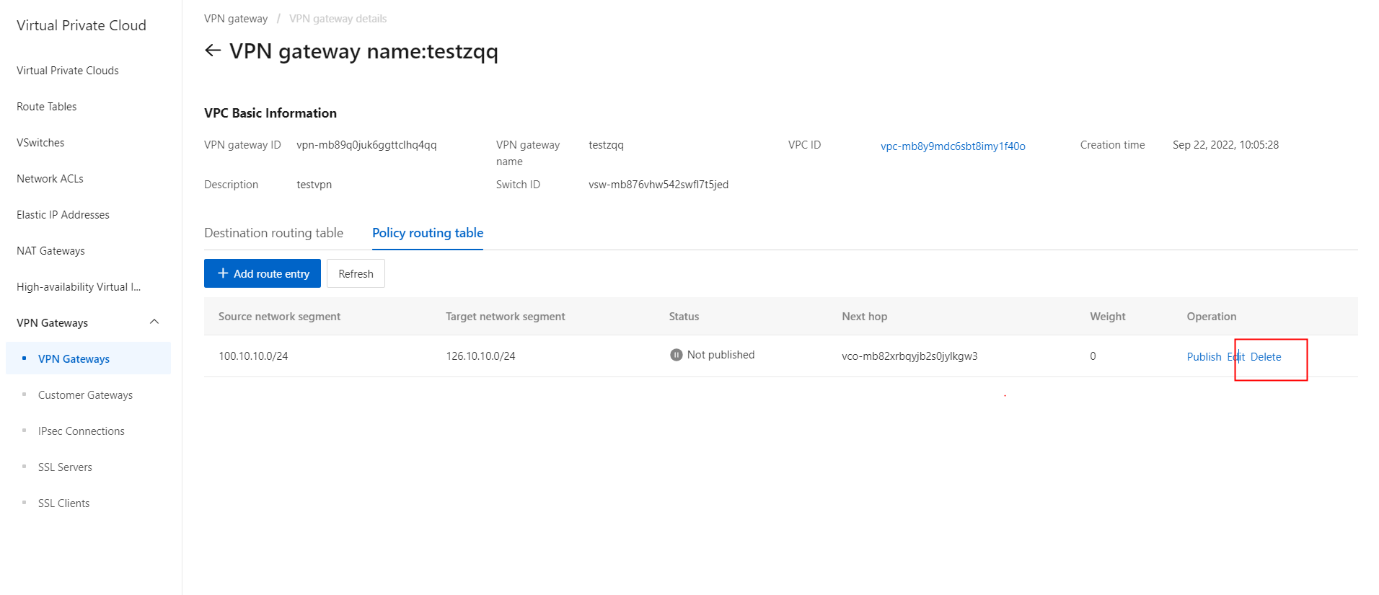This screenshot has width=1379, height=595.
Task: Switch to Destination routing table tab
Action: click(x=273, y=233)
